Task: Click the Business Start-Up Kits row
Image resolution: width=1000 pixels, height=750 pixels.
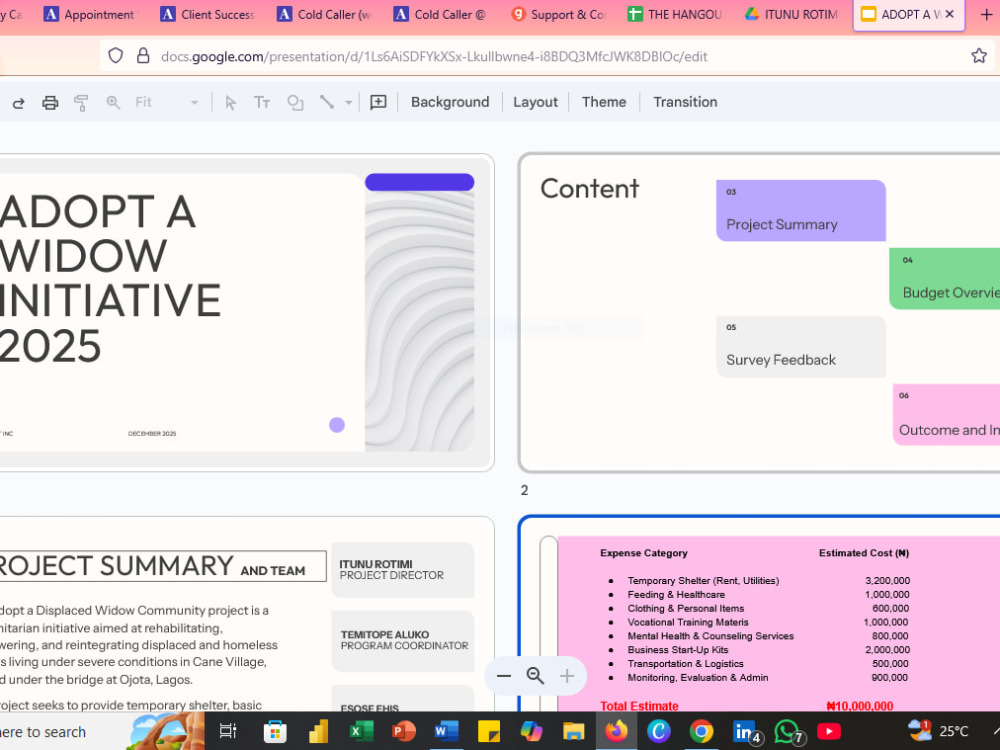Action: (x=759, y=650)
